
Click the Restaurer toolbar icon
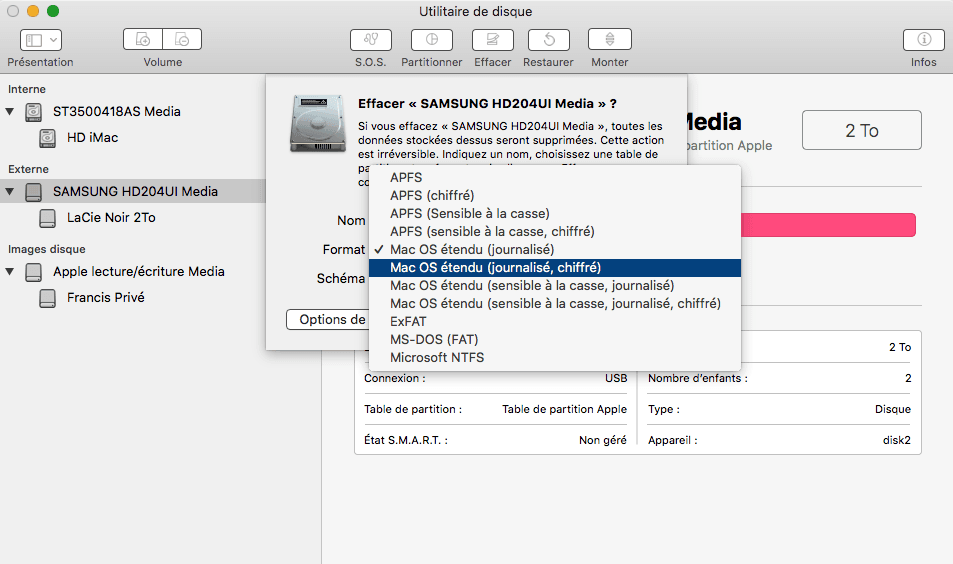click(x=549, y=40)
